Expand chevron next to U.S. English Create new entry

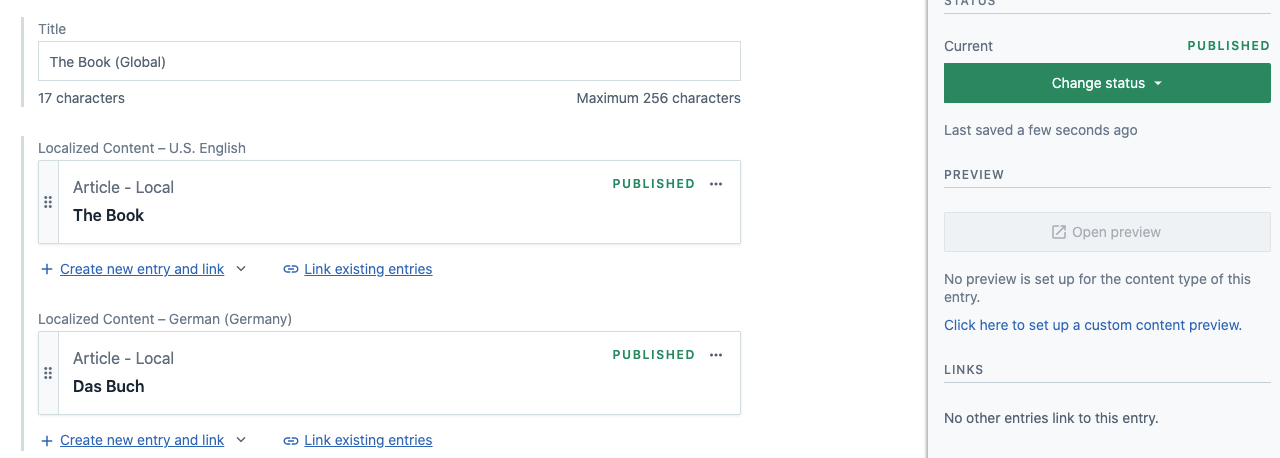point(240,269)
